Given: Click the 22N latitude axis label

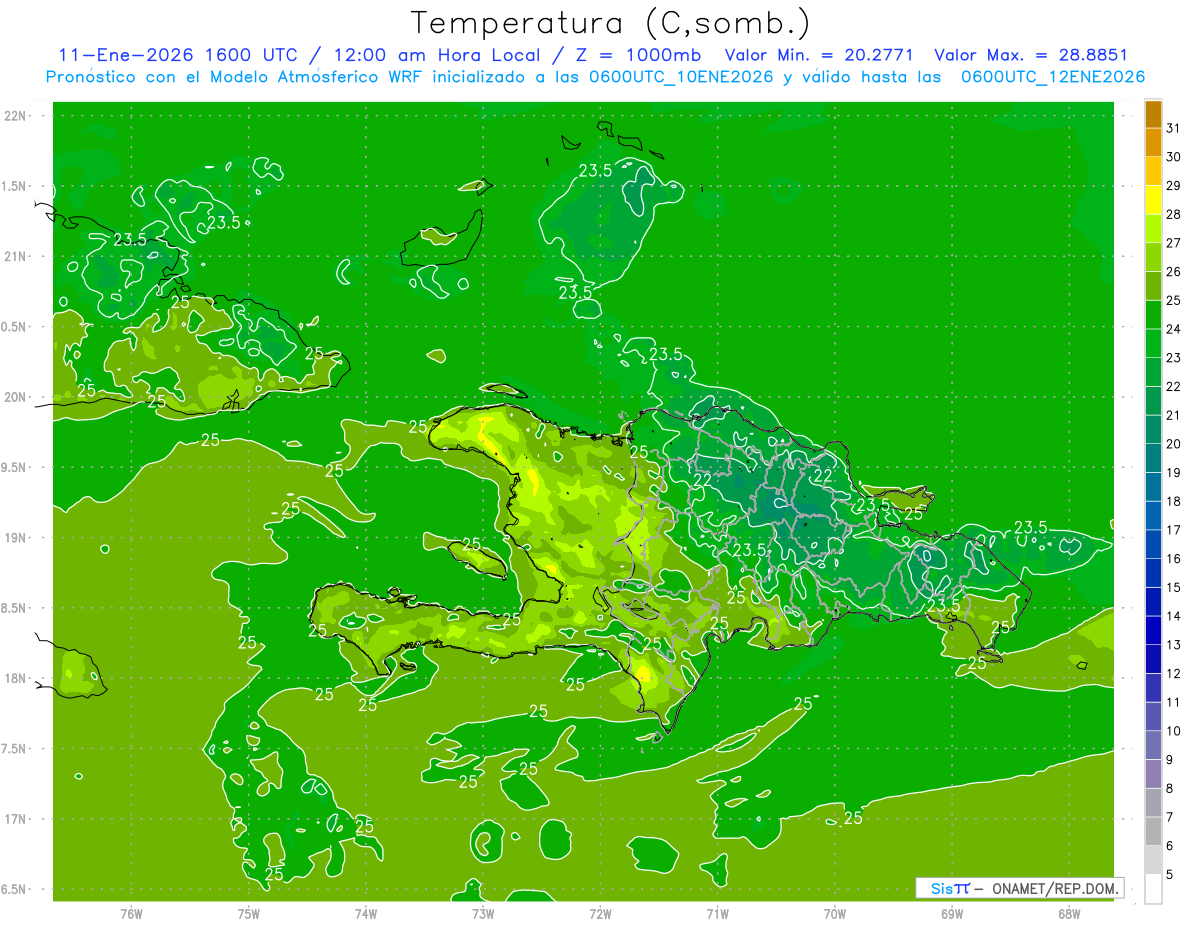Looking at the screenshot, I should tap(16, 116).
